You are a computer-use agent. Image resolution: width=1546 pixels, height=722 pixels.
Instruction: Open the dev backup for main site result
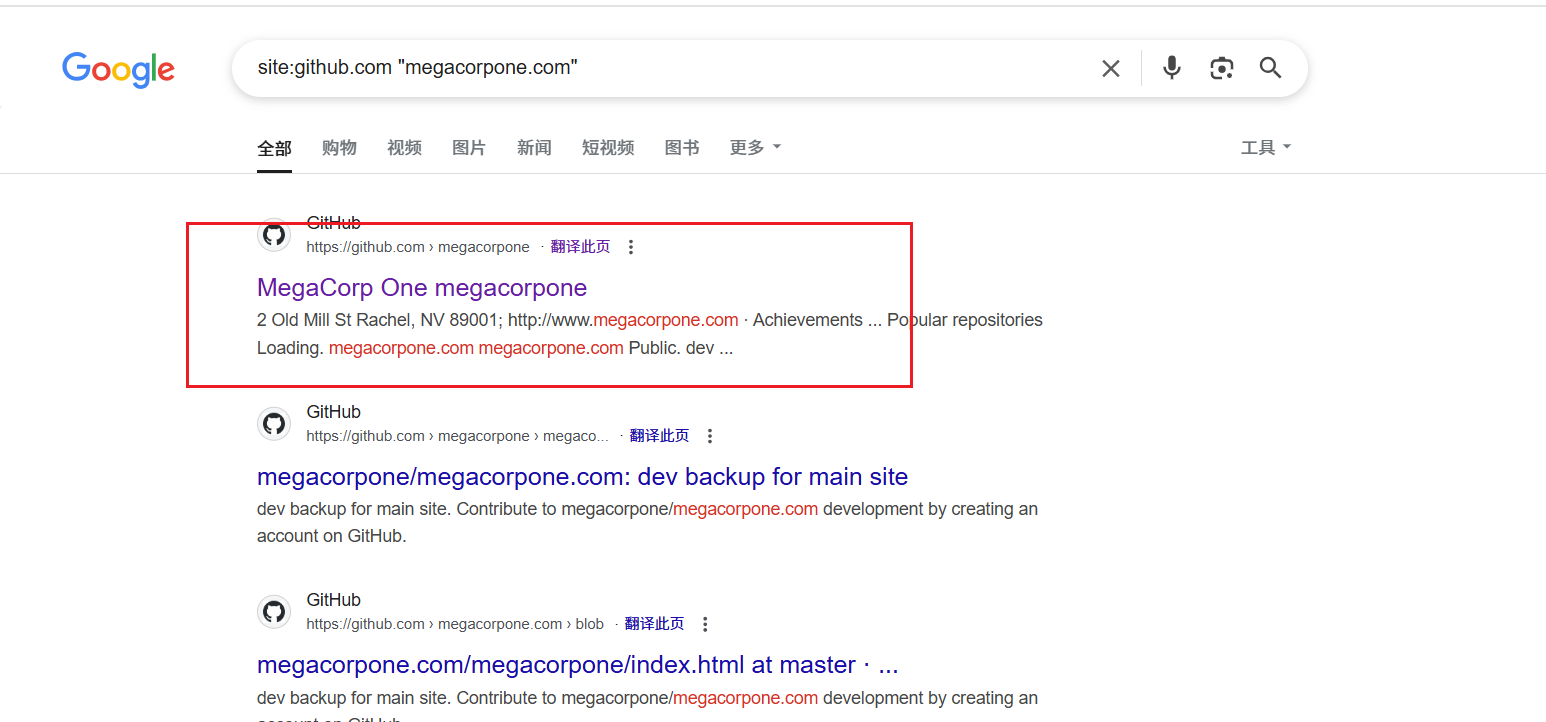tap(582, 476)
